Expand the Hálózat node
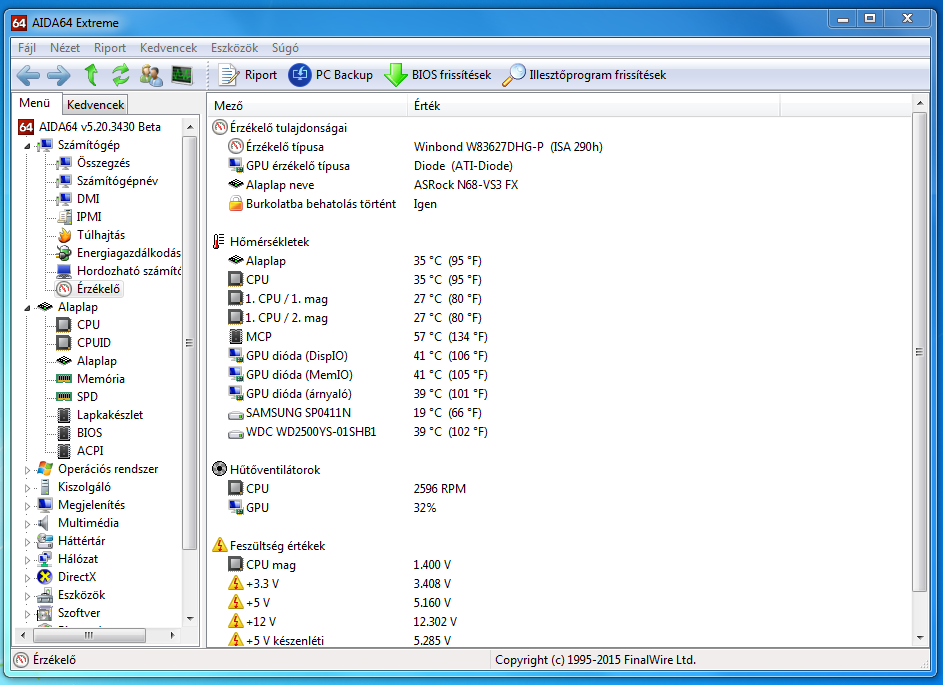Image resolution: width=943 pixels, height=685 pixels. click(27, 560)
